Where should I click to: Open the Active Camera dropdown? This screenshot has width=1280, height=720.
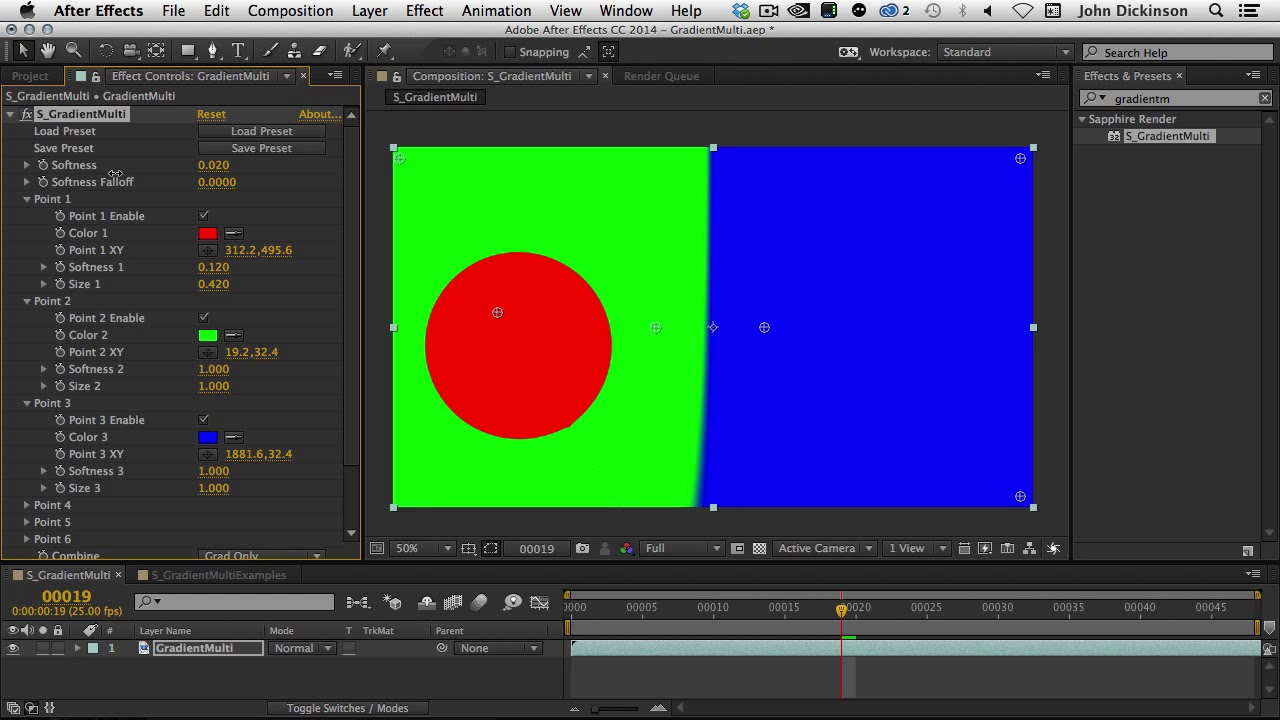point(825,548)
